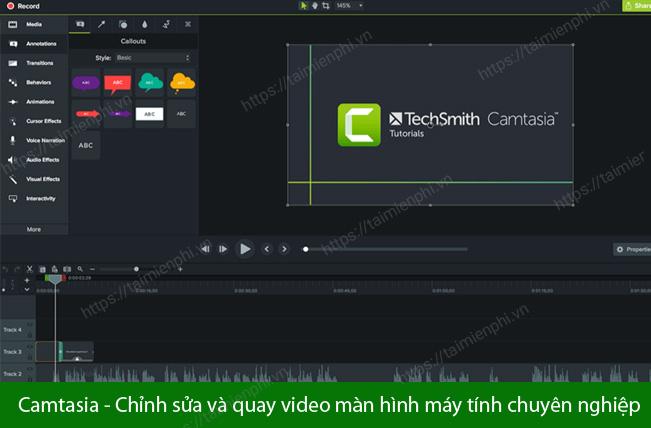The width and height of the screenshot is (651, 428).
Task: Select the arrows and lines annotation icon
Action: [x=101, y=24]
